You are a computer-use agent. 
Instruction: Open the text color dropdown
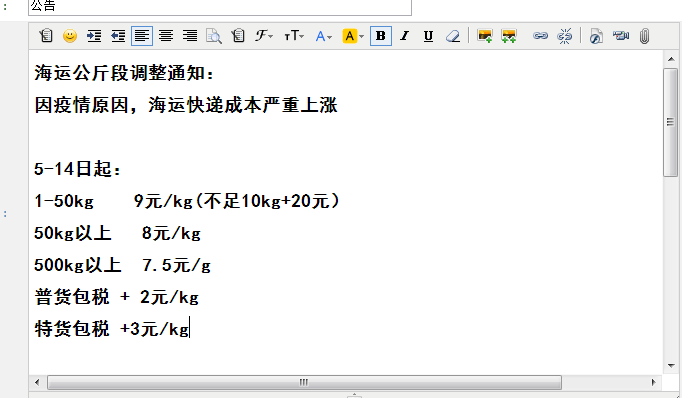tap(324, 36)
